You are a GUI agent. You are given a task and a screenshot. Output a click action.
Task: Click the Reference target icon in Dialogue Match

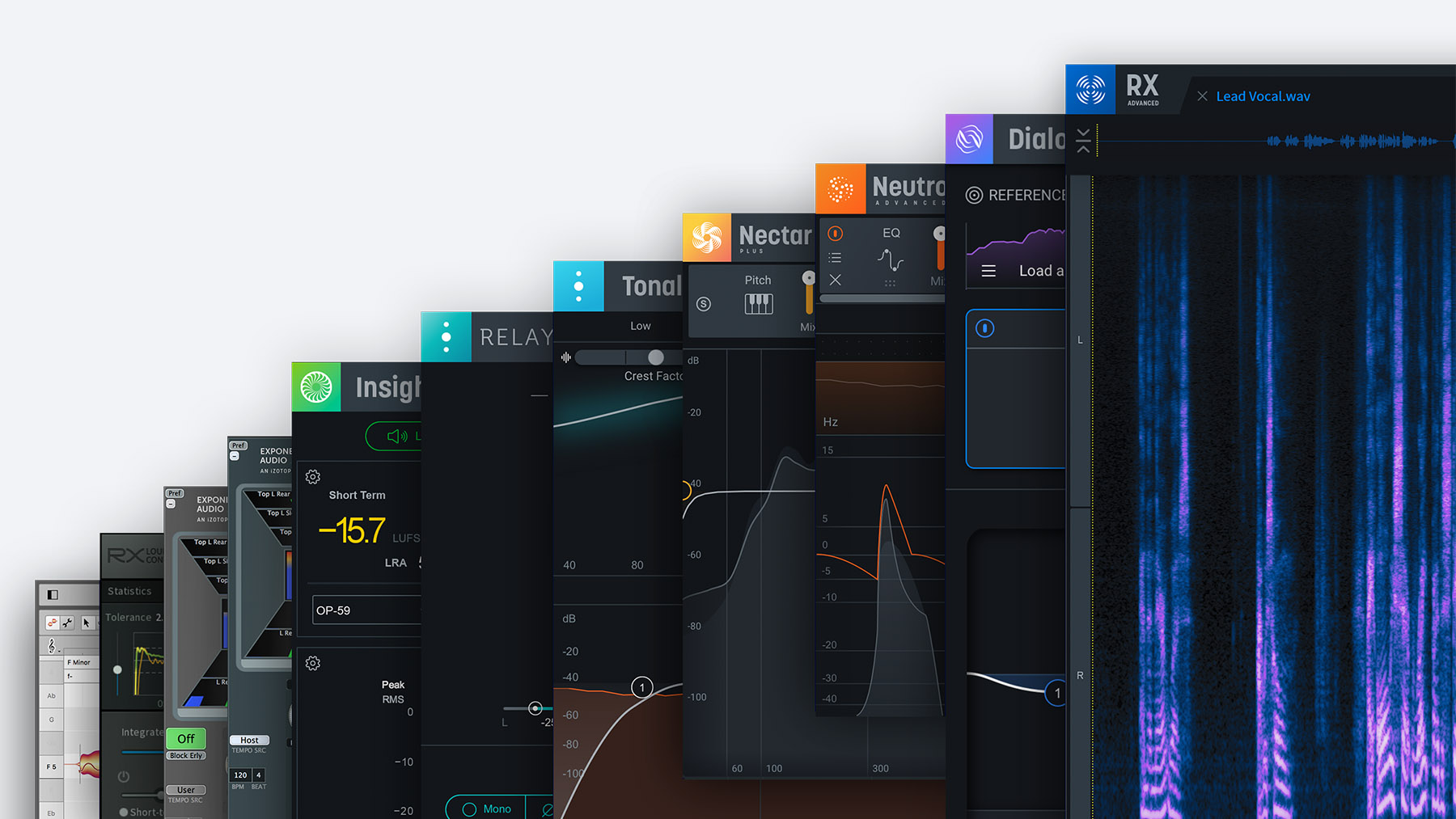[975, 195]
